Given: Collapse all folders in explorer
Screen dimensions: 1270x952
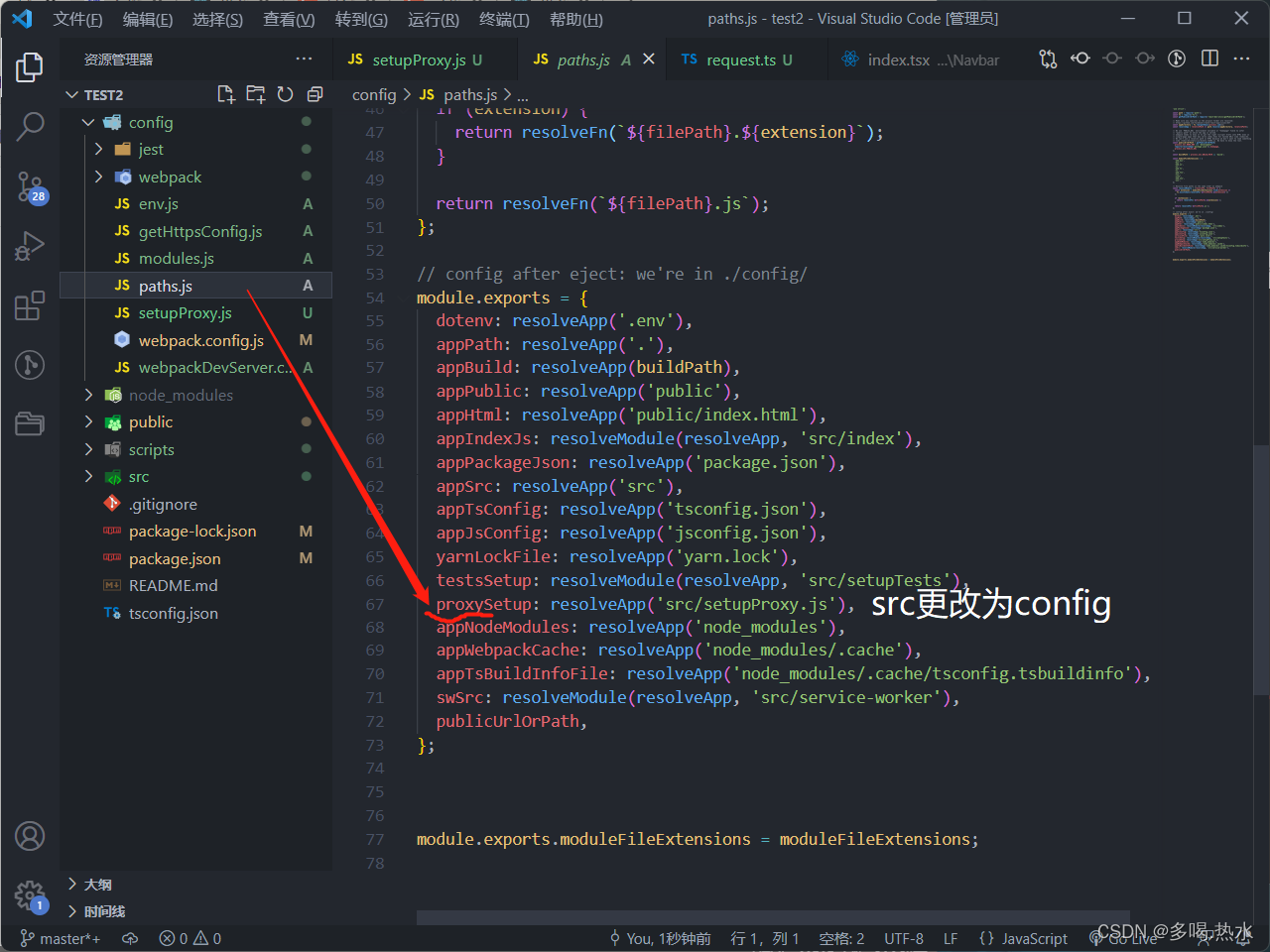Looking at the screenshot, I should click(315, 94).
